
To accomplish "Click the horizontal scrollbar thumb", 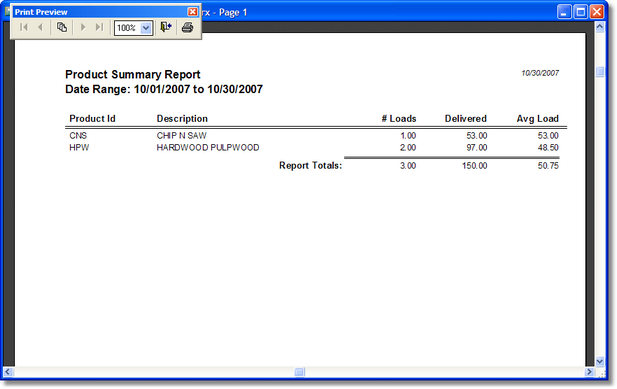I will [x=299, y=372].
